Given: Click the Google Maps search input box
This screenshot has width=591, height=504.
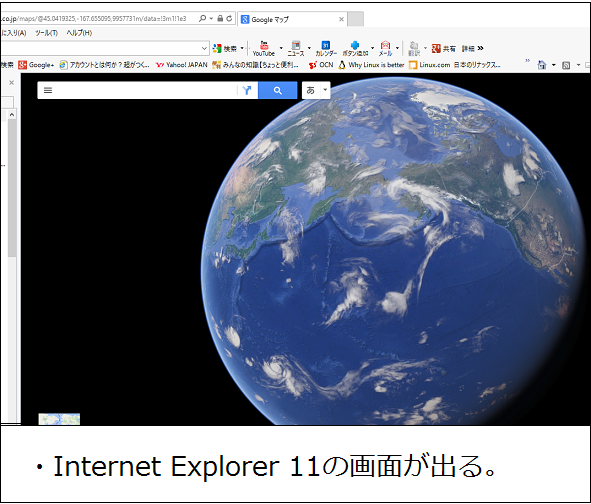Looking at the screenshot, I should click(x=145, y=90).
